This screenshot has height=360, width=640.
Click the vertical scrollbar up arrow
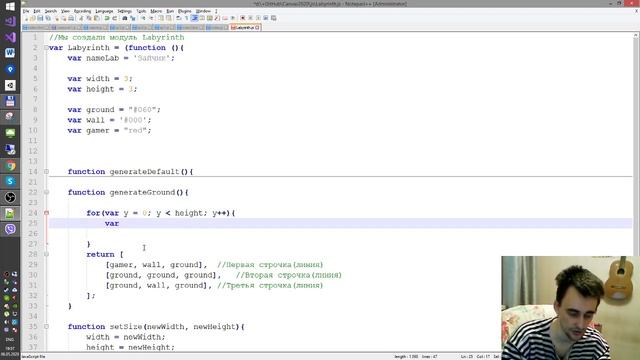pos(636,36)
